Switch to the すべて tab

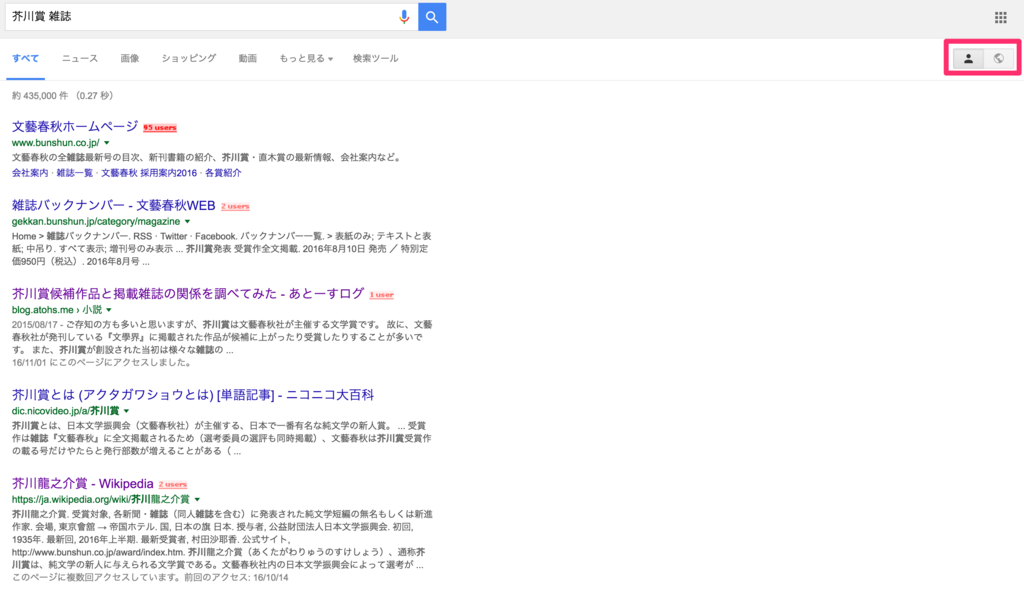pyautogui.click(x=25, y=58)
